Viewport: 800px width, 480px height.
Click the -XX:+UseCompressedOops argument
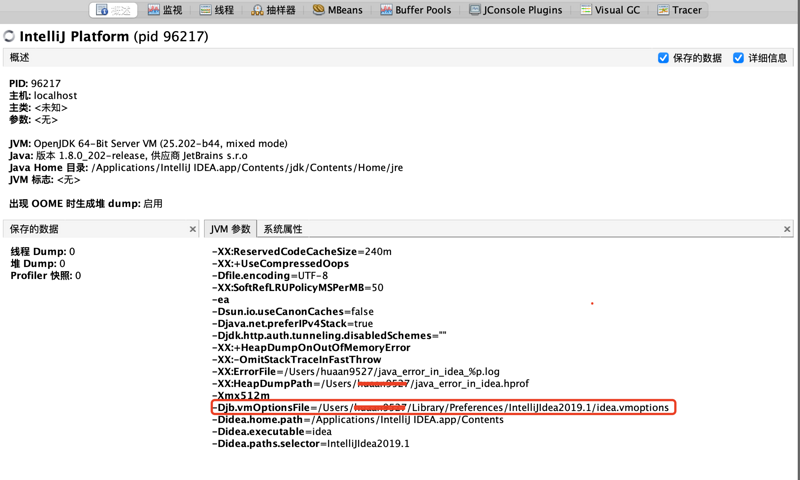[280, 264]
